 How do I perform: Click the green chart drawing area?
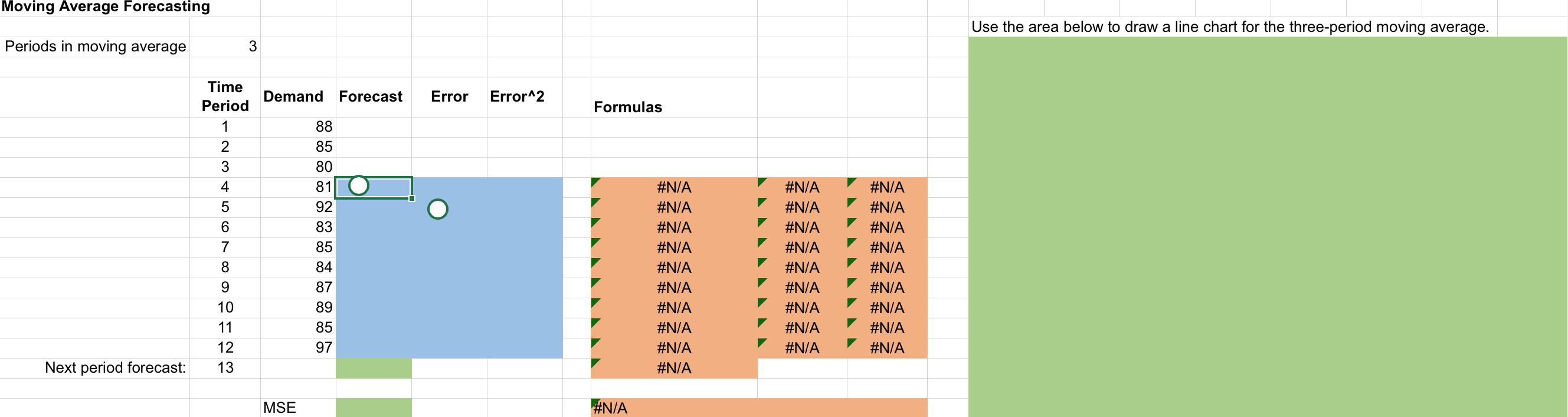pos(1268,227)
